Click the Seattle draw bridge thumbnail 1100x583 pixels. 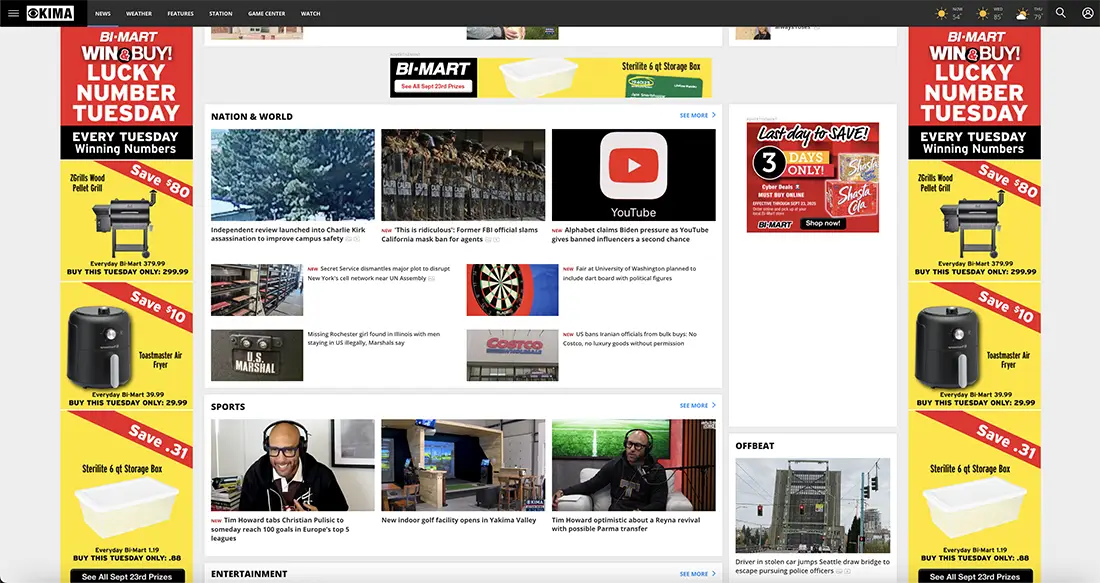coord(812,506)
